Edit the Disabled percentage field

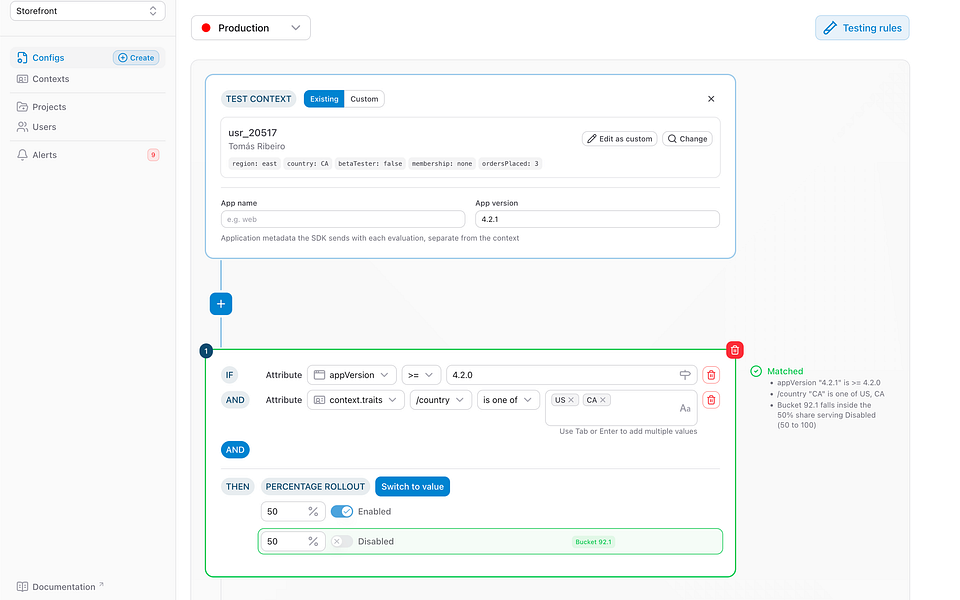tap(293, 541)
